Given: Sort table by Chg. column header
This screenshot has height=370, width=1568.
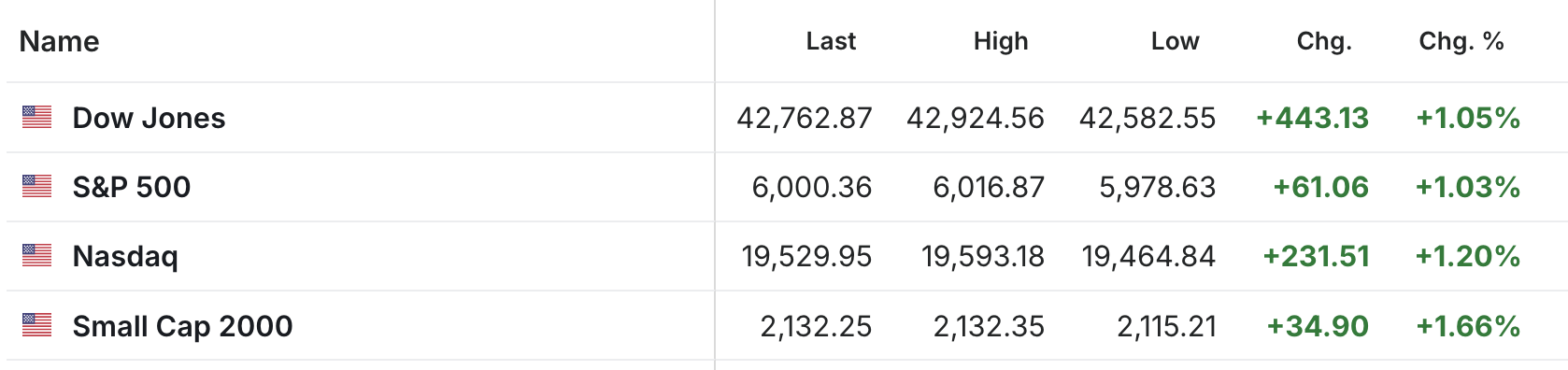Looking at the screenshot, I should (1324, 41).
